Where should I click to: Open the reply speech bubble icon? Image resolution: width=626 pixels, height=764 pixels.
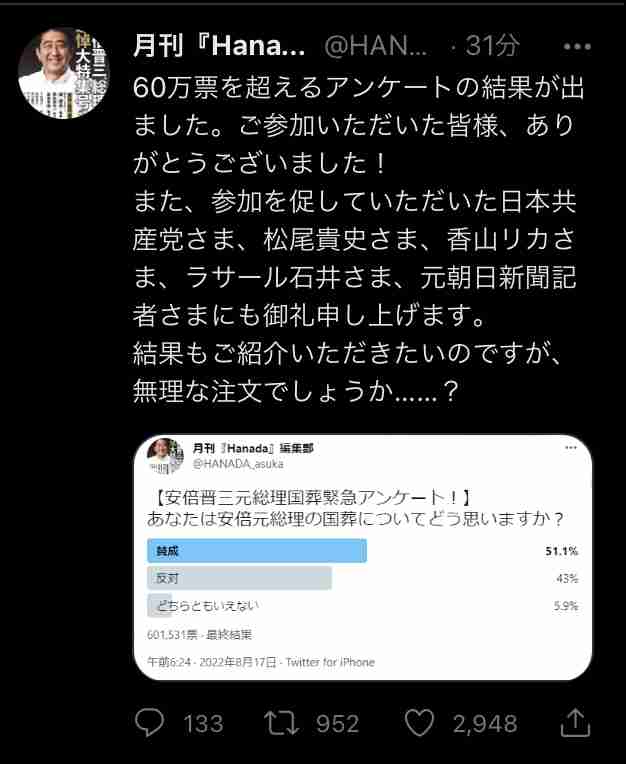149,723
